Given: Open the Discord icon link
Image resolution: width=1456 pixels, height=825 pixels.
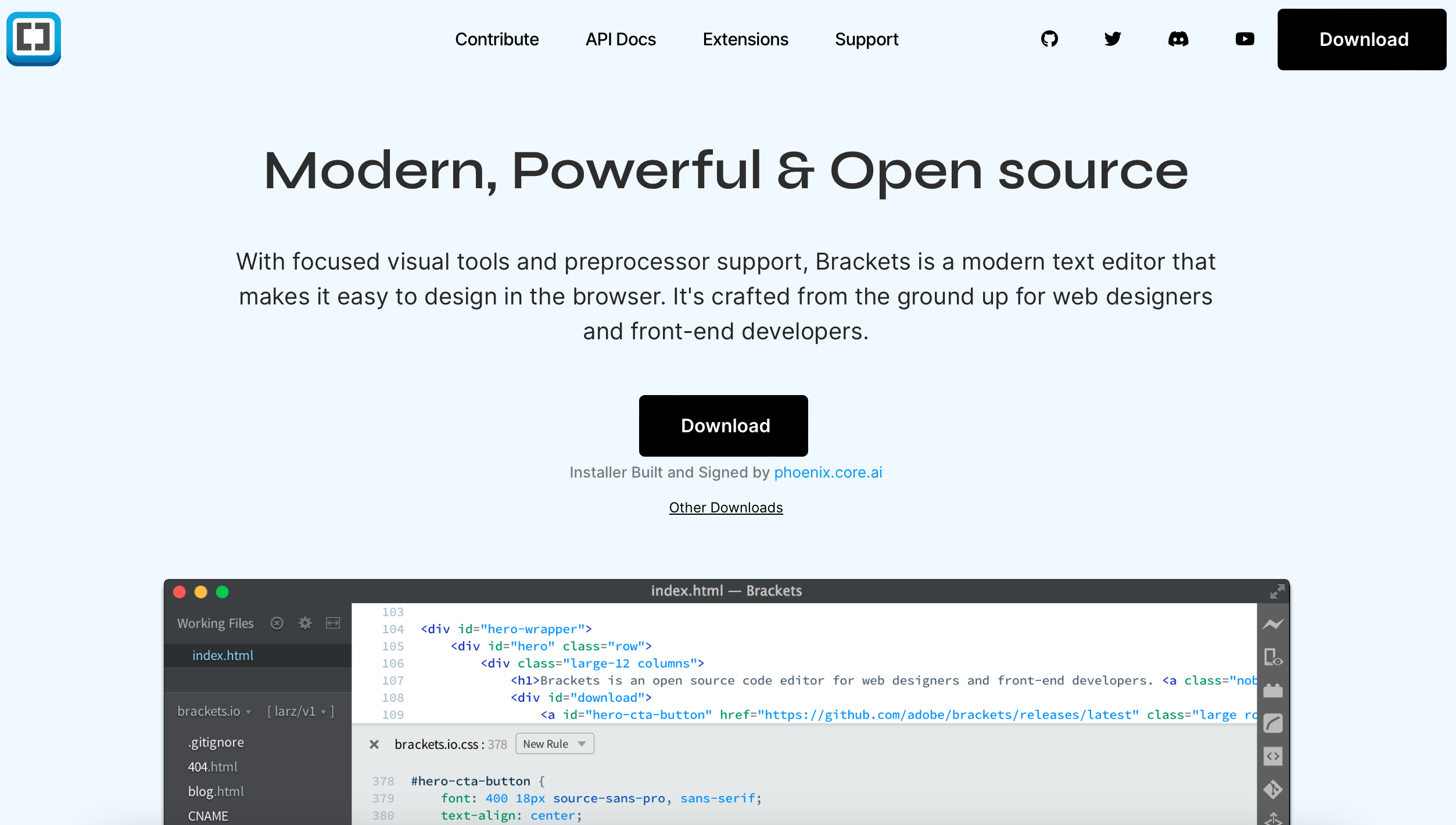Looking at the screenshot, I should pyautogui.click(x=1178, y=39).
